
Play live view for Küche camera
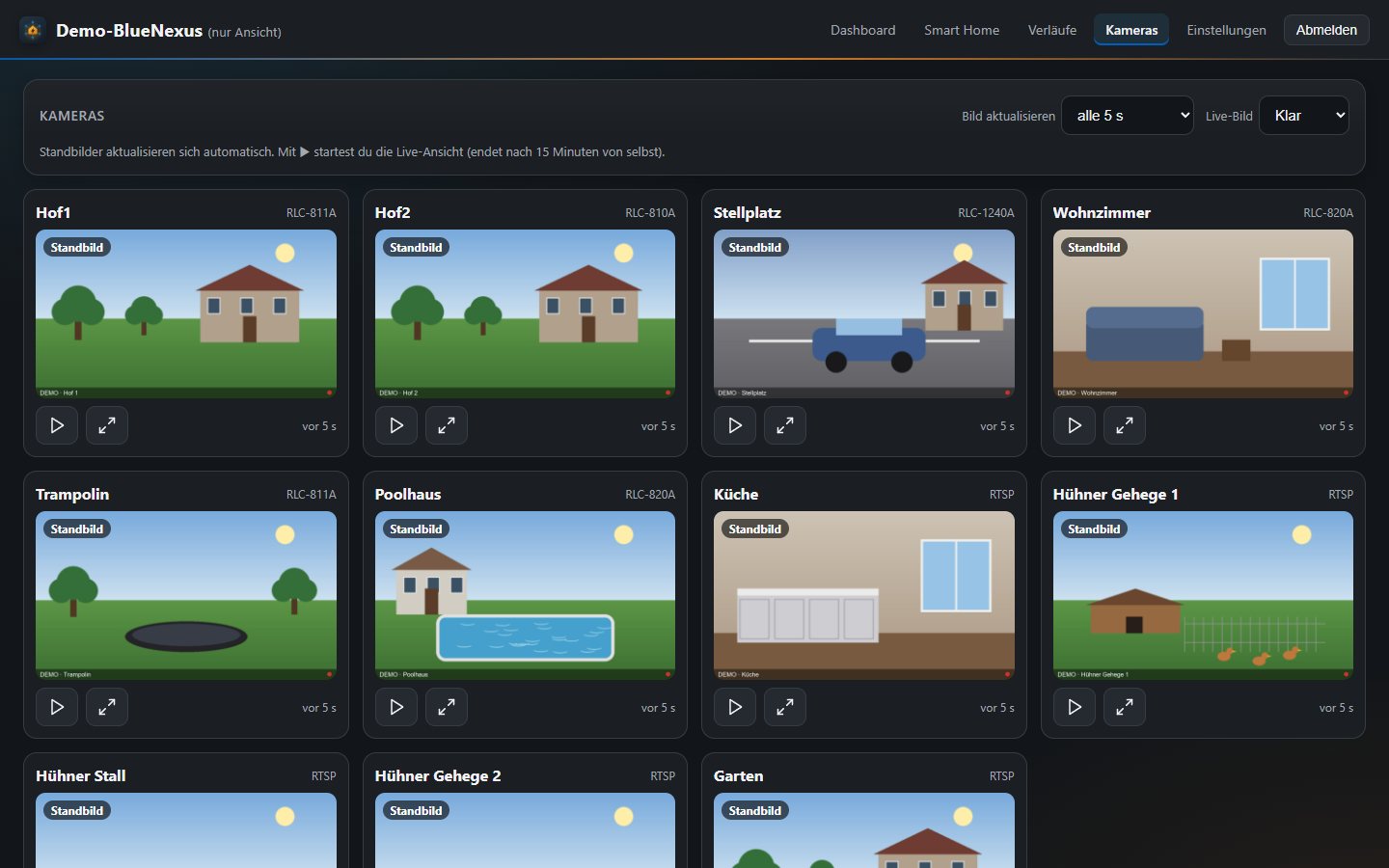[x=735, y=707]
